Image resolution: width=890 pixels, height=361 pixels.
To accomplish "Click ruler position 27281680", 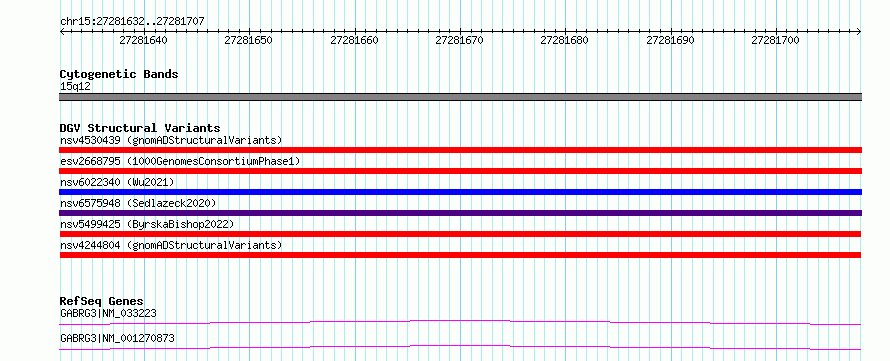I will tap(565, 40).
